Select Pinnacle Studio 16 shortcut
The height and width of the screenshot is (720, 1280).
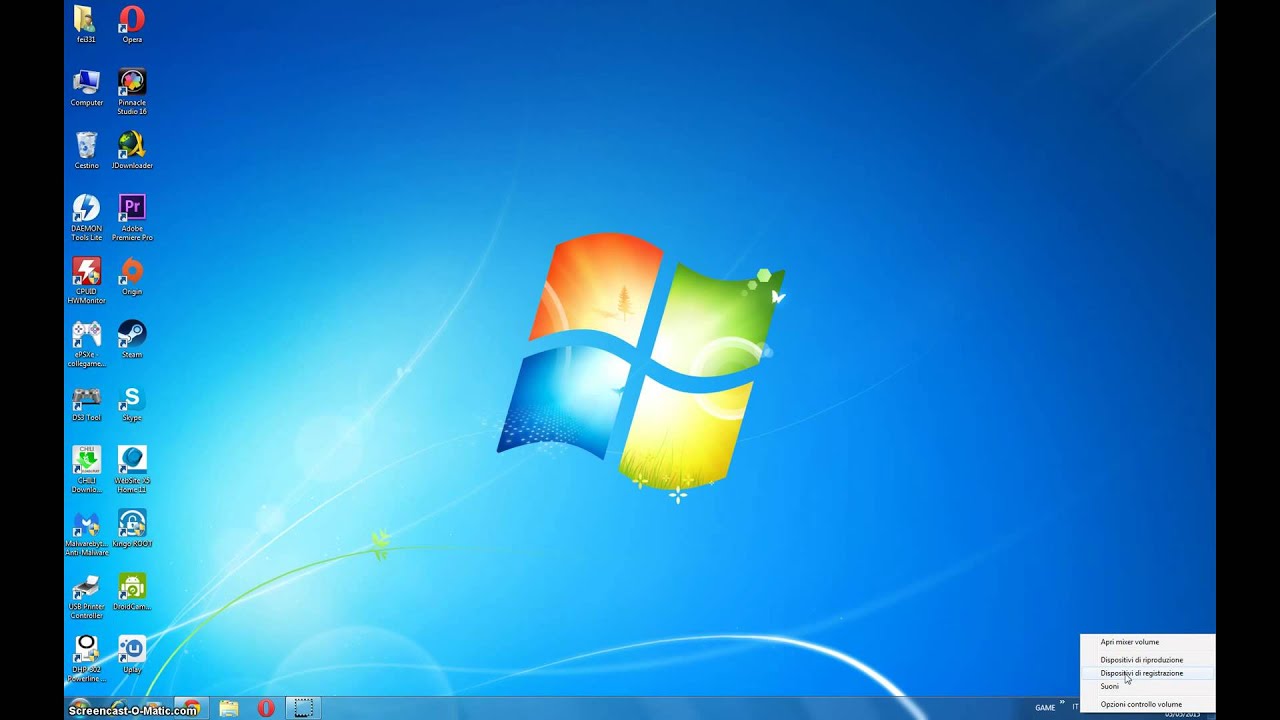[132, 92]
